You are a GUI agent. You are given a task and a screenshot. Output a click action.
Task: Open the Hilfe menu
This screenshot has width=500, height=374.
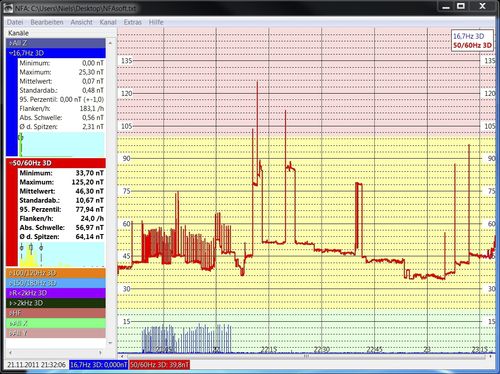coord(156,22)
